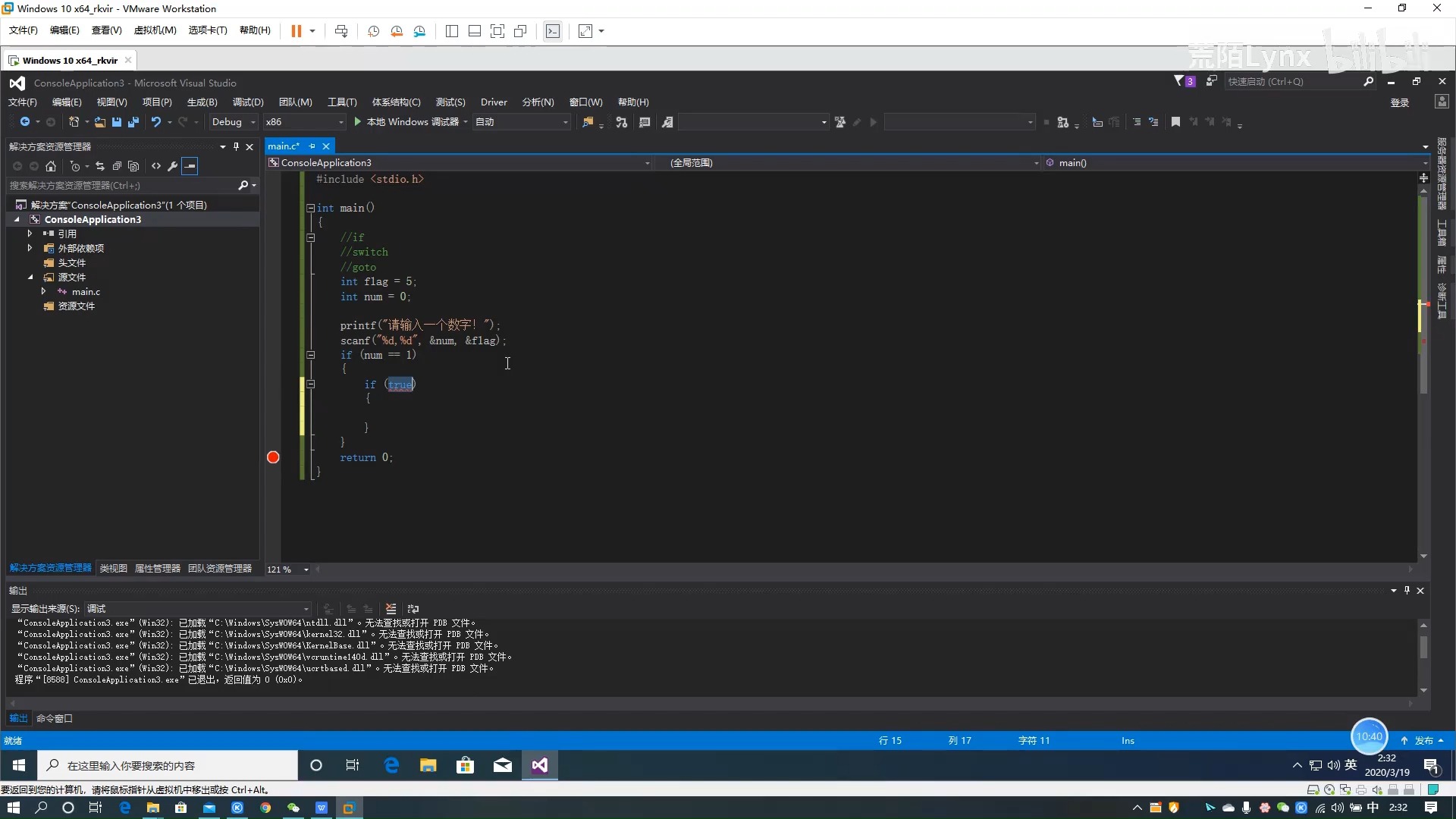Image resolution: width=1456 pixels, height=819 pixels.
Task: Click the 发布 publish button in status bar
Action: 1423,741
